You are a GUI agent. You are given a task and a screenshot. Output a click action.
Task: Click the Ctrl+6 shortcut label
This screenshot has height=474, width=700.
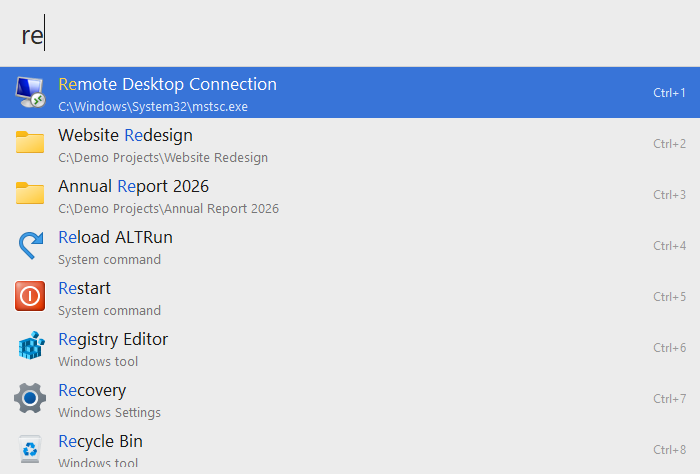tap(669, 347)
